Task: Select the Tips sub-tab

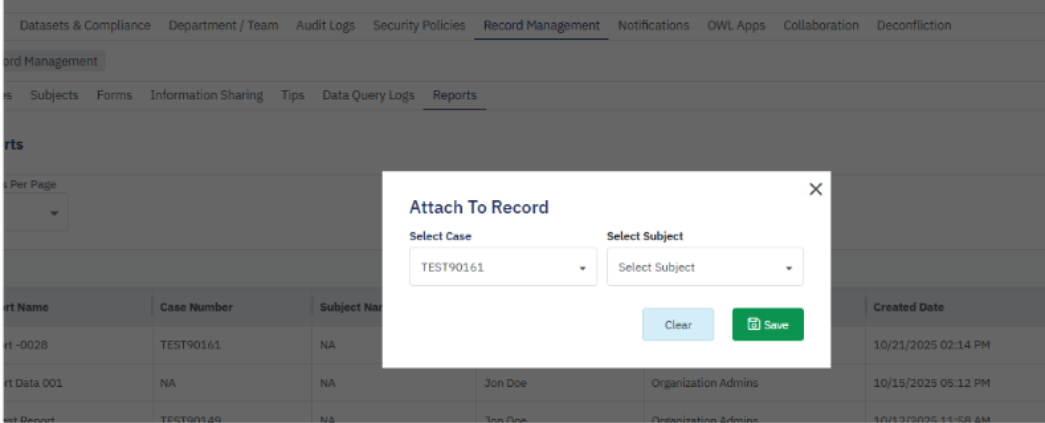Action: (292, 95)
